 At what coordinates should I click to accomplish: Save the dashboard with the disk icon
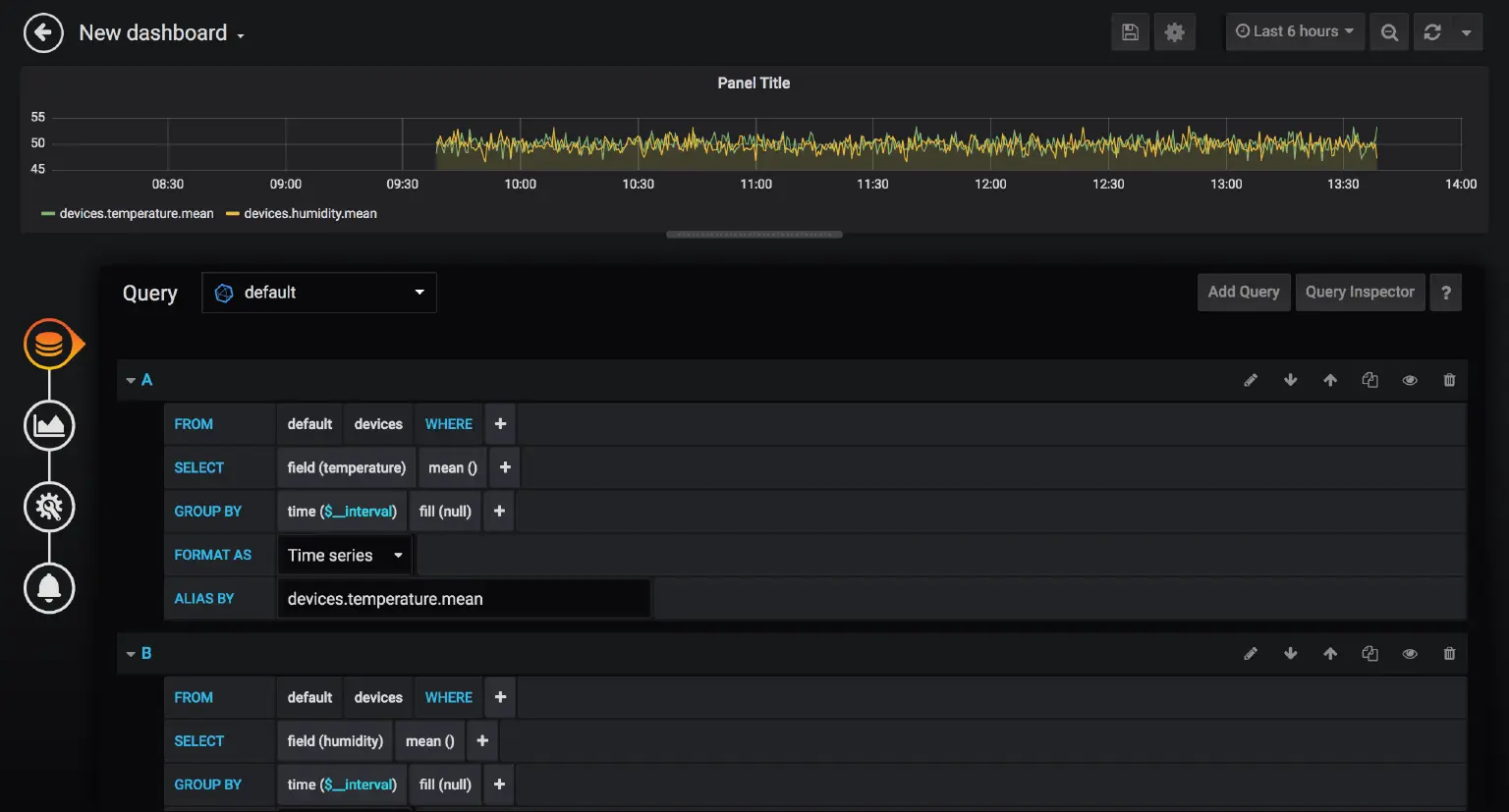click(1130, 32)
